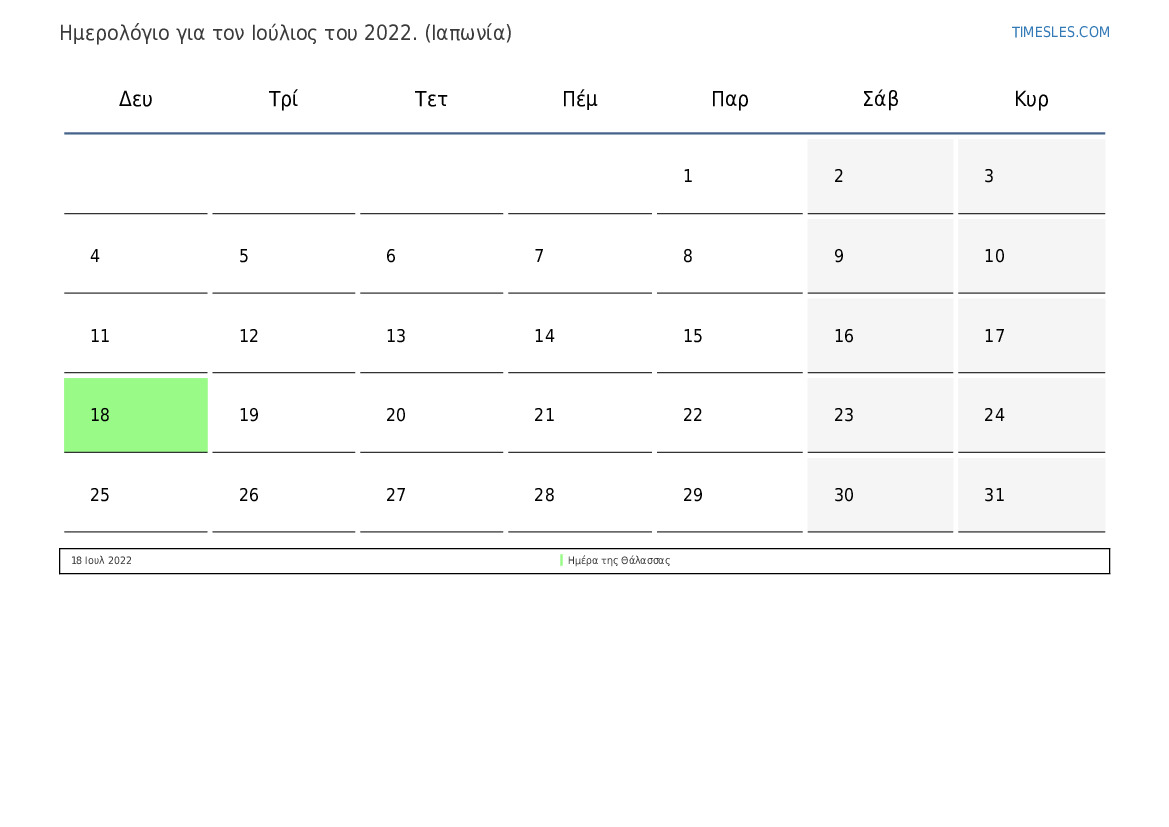Screen dimensions: 1169x827
Task: Click the Κυρ (Sunday) column header
Action: (x=1031, y=99)
